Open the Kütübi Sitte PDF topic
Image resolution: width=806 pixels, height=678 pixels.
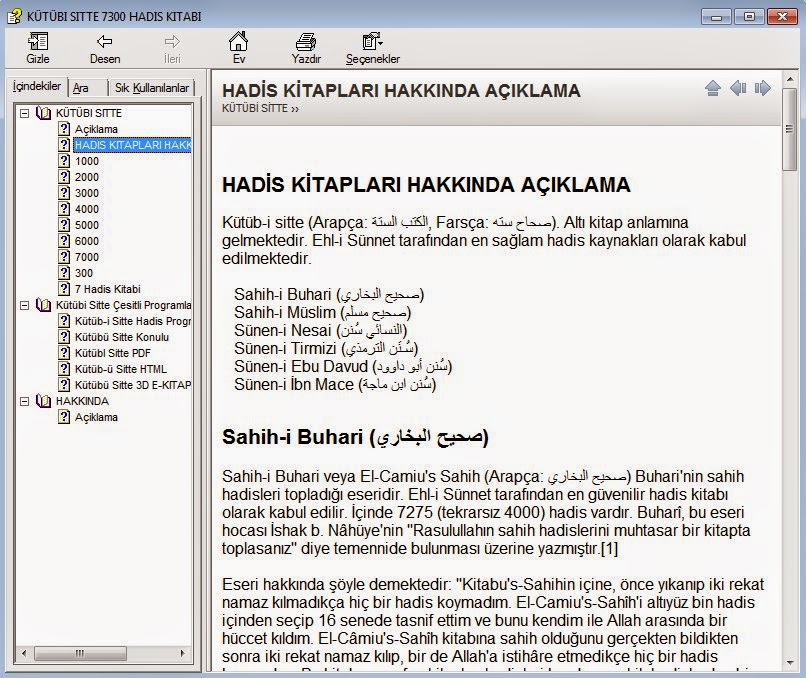click(112, 353)
